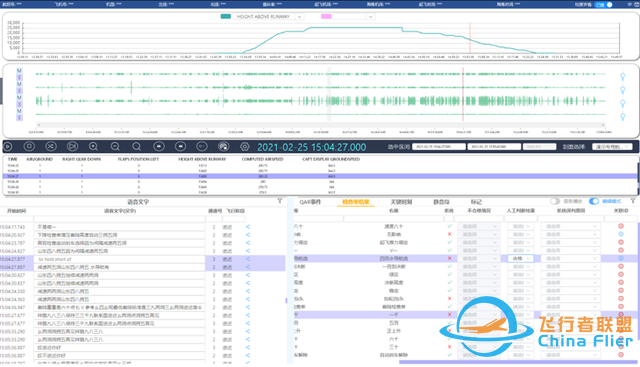
Task: Click the gauge dashboard icon in toolbar
Action: pyautogui.click(x=223, y=146)
